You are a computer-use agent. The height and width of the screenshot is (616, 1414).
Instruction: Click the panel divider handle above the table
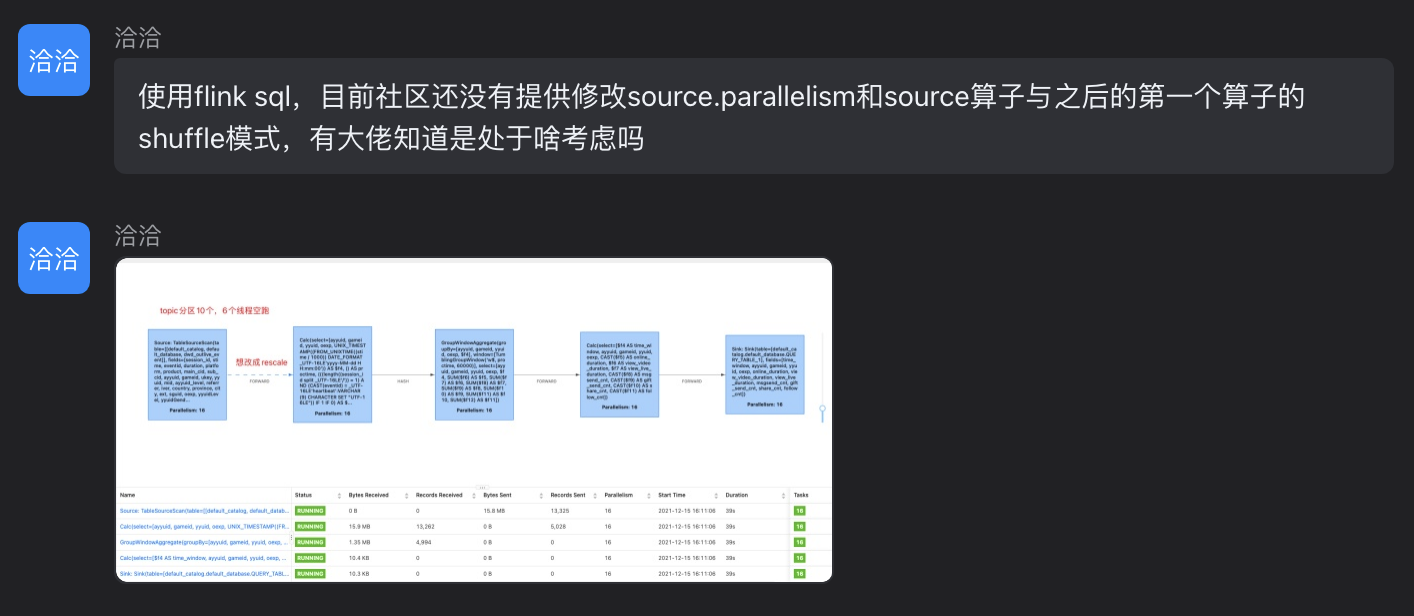(x=482, y=487)
